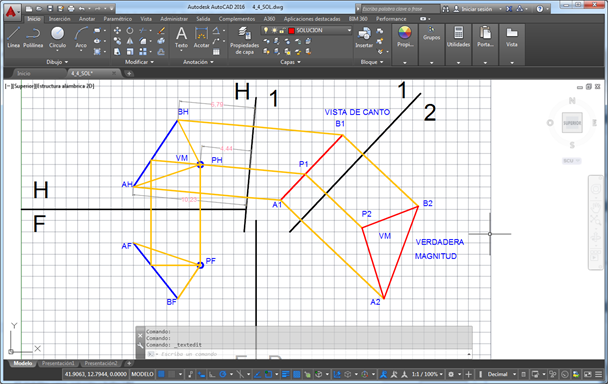The image size is (608, 384).
Task: Click the search binoculars icon
Action: (446, 9)
